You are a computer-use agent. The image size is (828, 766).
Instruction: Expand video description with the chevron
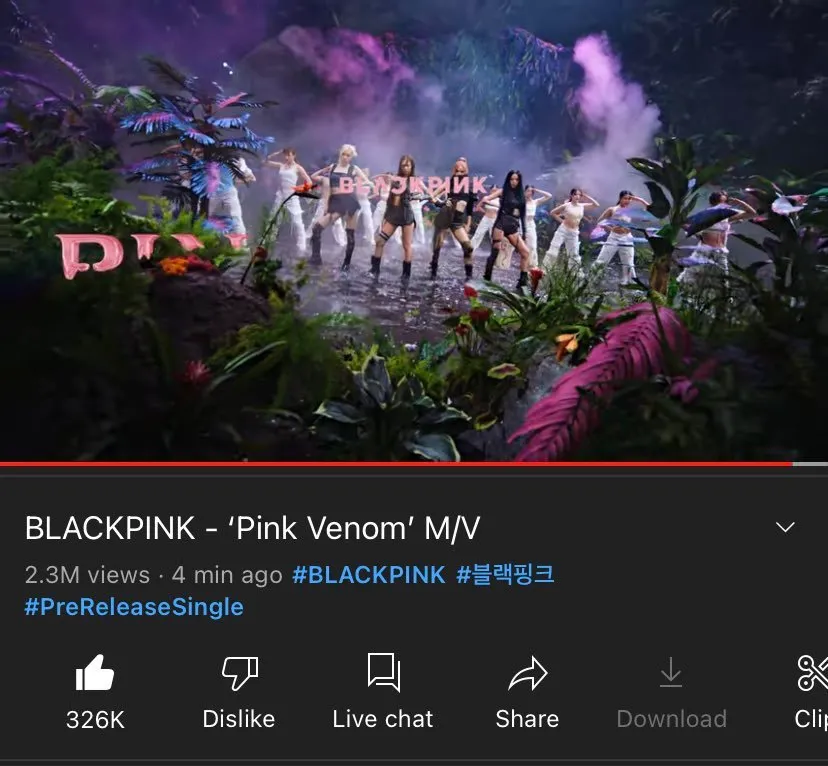coord(785,527)
